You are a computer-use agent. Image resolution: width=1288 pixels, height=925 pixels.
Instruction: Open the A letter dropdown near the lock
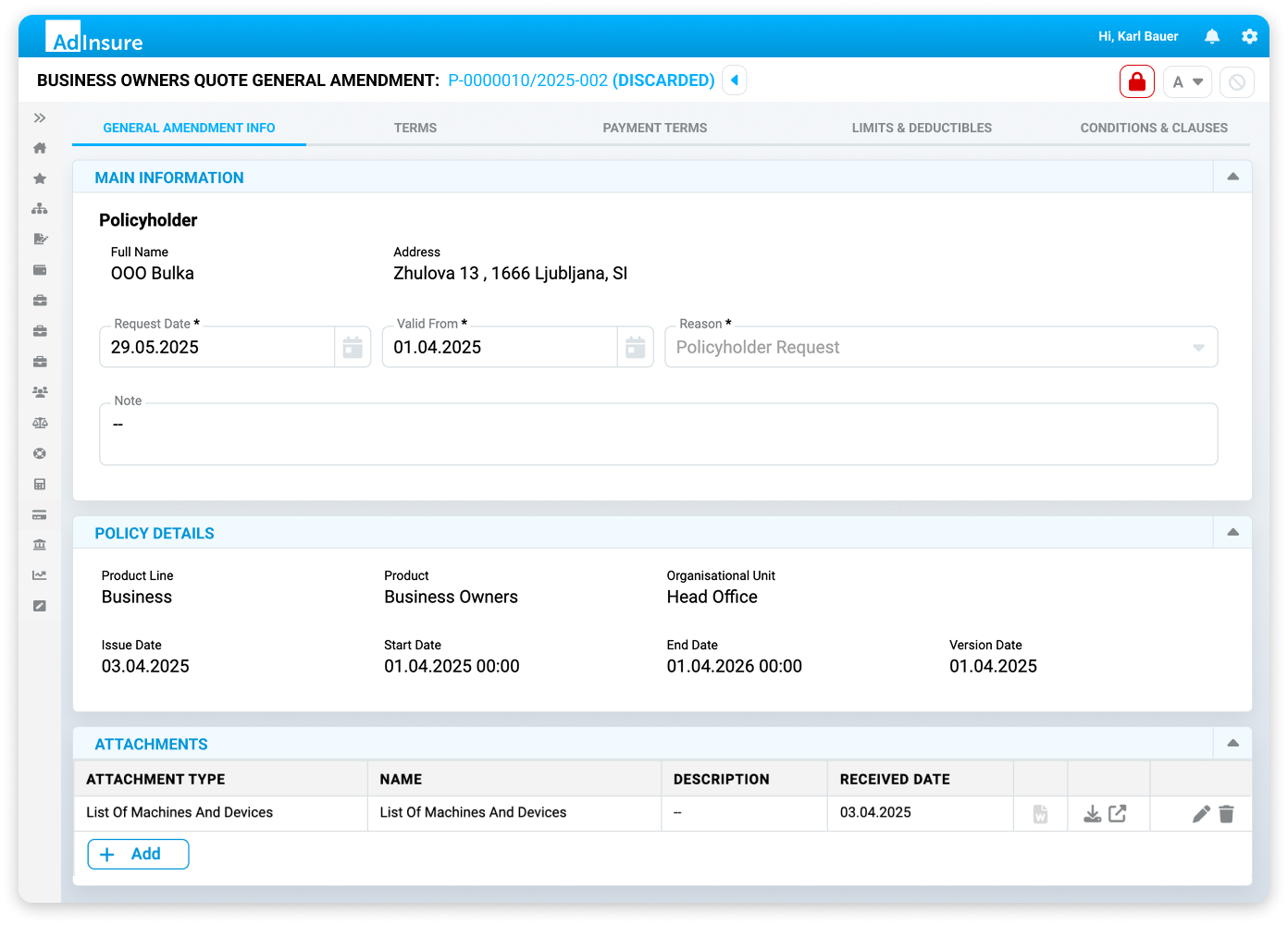pyautogui.click(x=1187, y=81)
